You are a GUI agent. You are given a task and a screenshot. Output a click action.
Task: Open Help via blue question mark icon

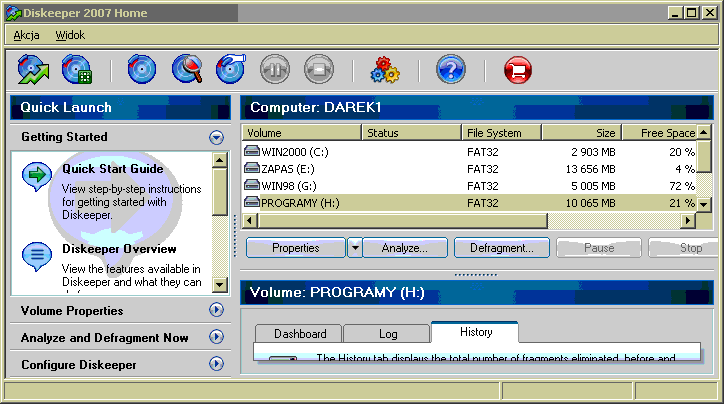pos(451,70)
